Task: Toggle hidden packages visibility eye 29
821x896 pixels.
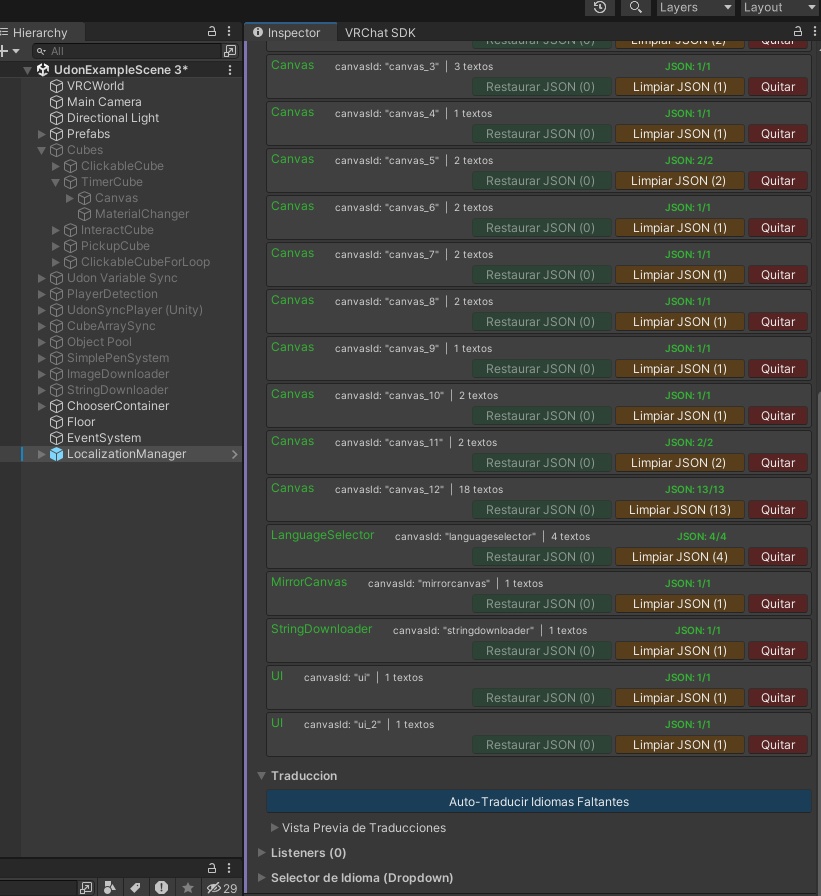Action: tap(222, 888)
